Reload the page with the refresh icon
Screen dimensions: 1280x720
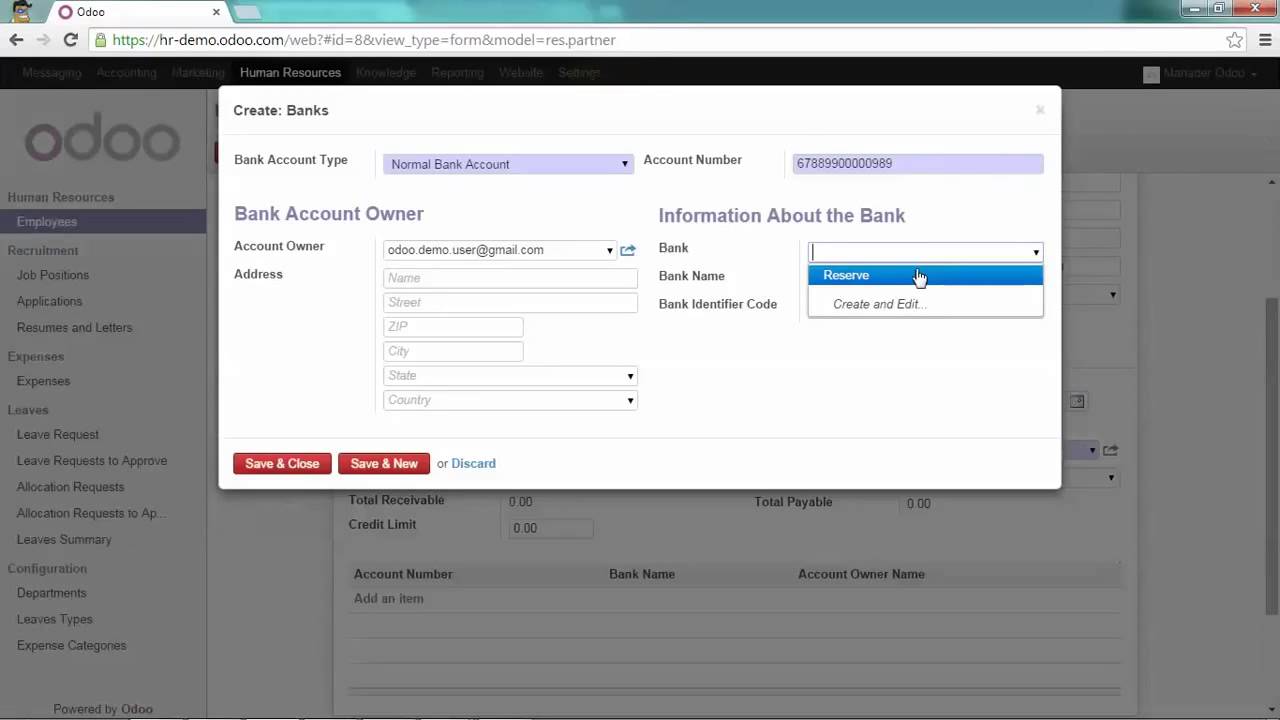[70, 40]
